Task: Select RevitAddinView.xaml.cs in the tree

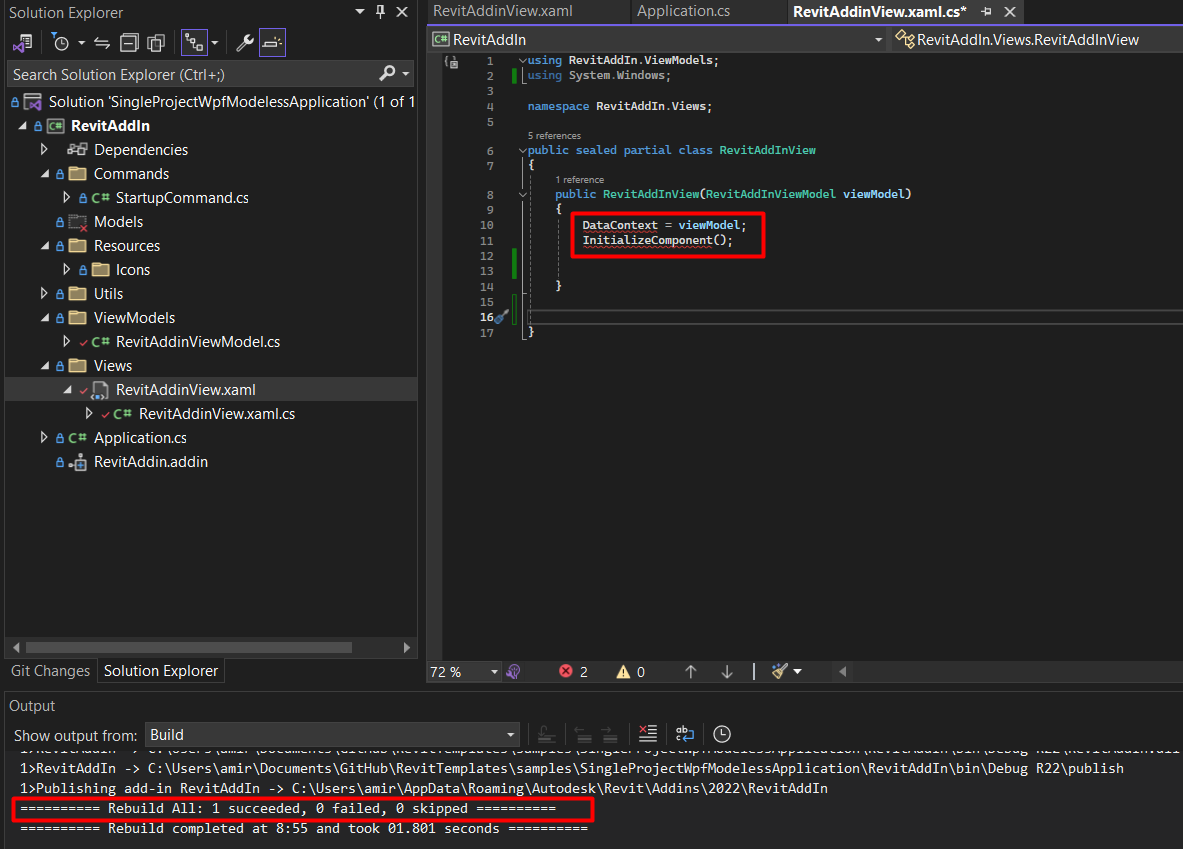Action: [217, 414]
